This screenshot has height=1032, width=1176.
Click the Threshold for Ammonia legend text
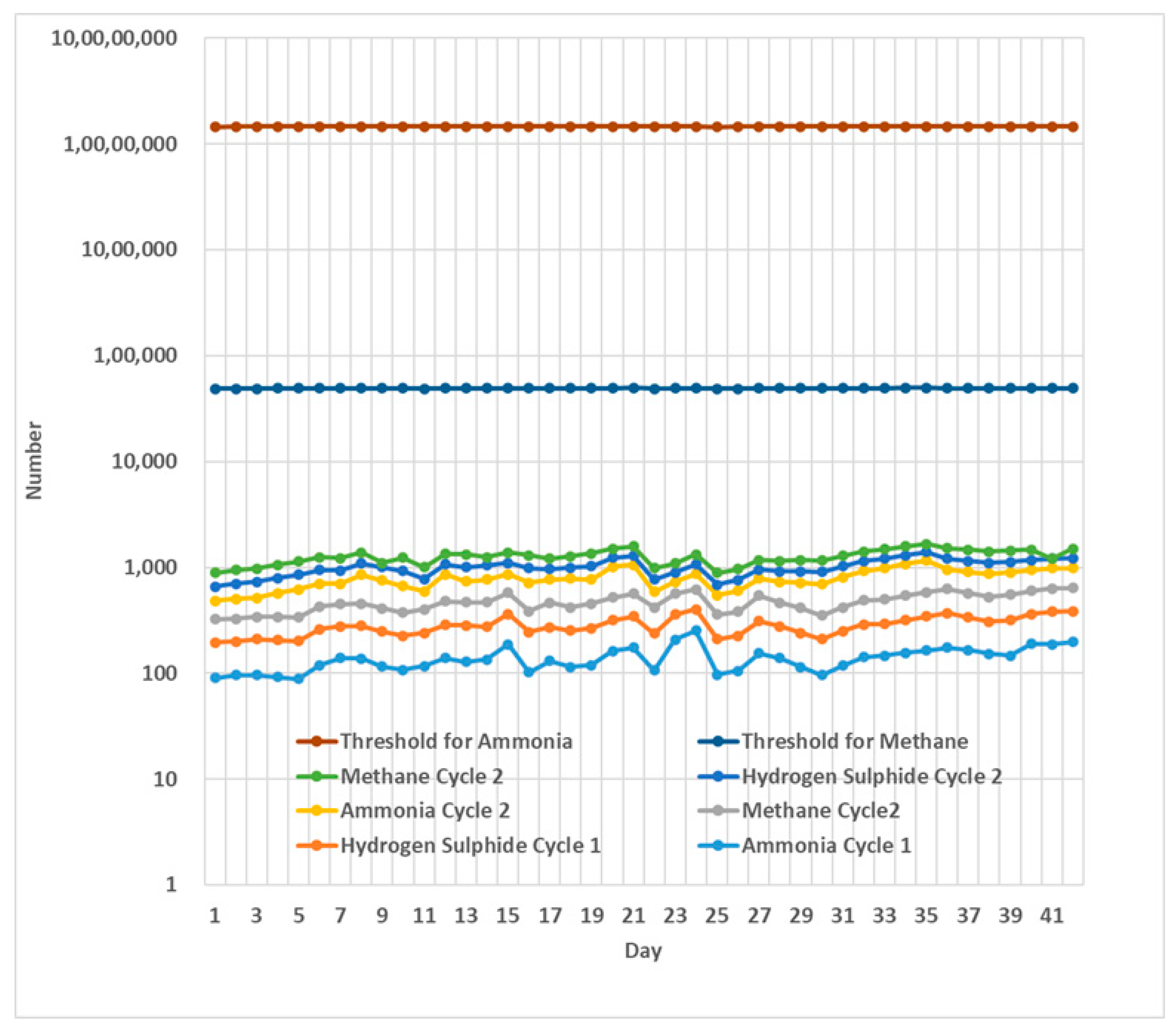coord(456,741)
